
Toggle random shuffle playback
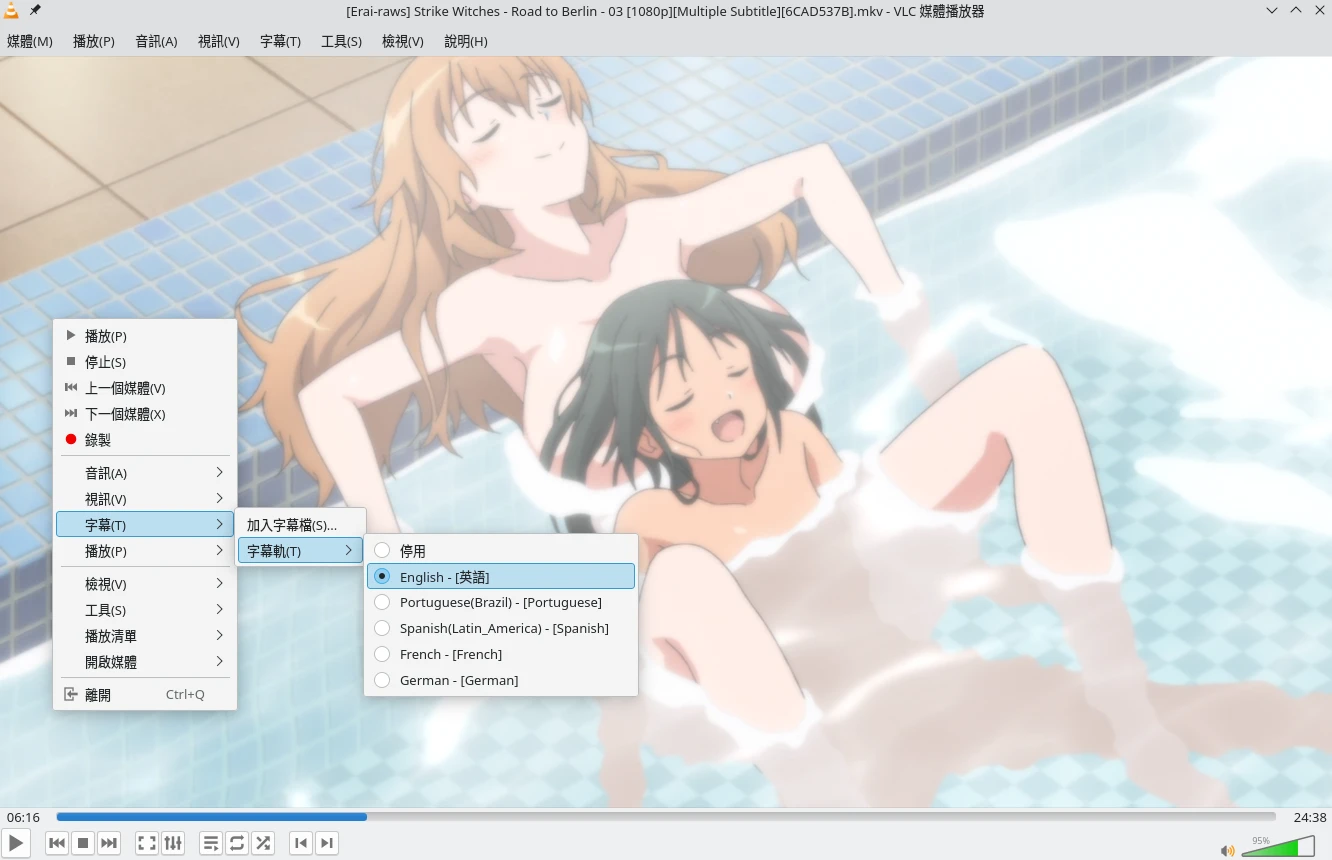[263, 843]
